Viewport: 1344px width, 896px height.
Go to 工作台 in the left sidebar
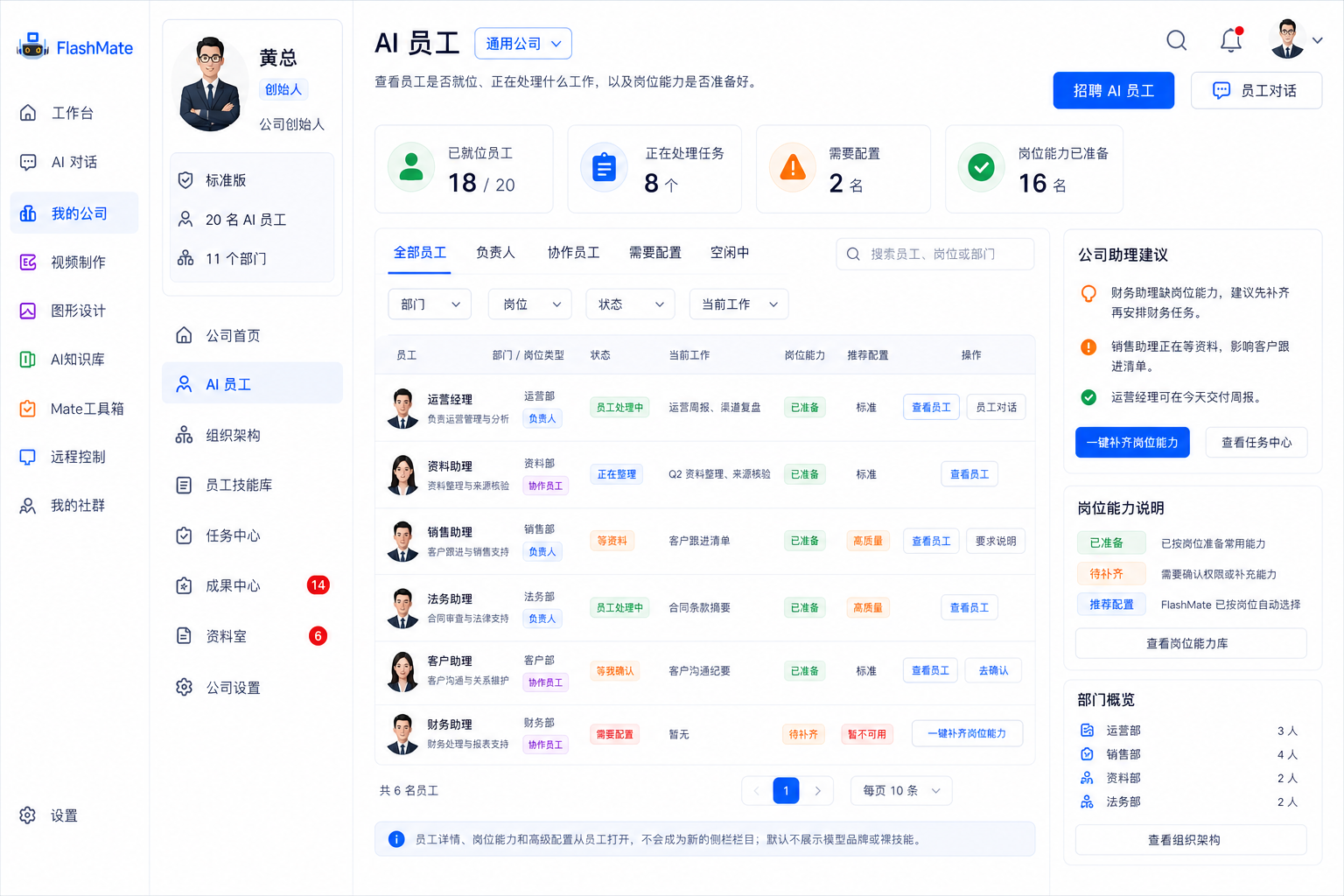73,113
